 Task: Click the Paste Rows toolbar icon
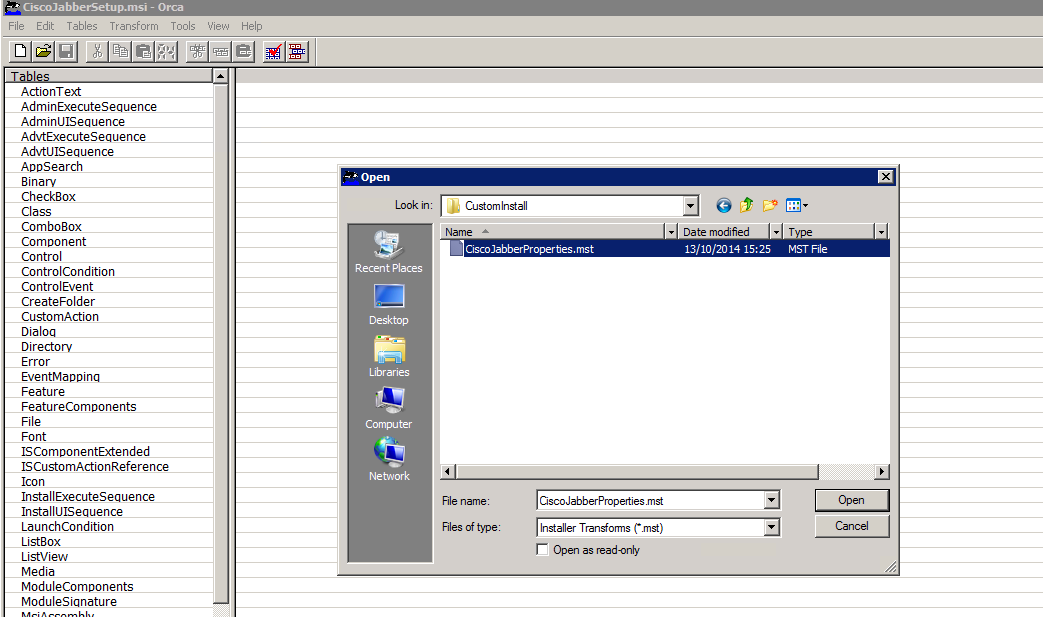pos(243,51)
